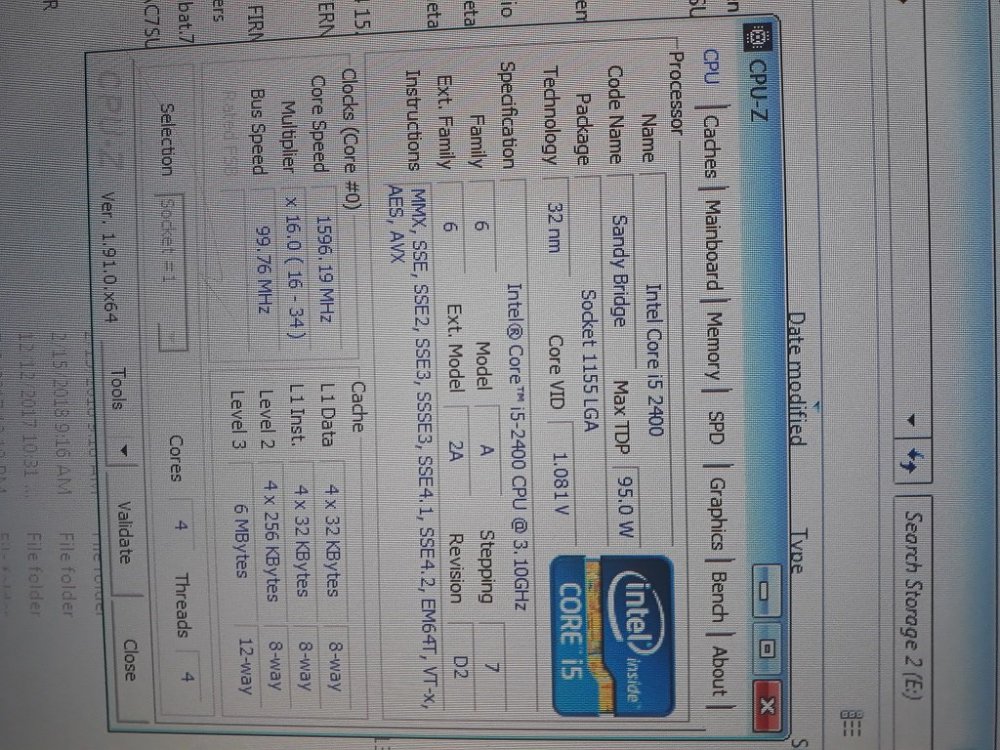Click the Technology value 32 nm

tap(555, 228)
